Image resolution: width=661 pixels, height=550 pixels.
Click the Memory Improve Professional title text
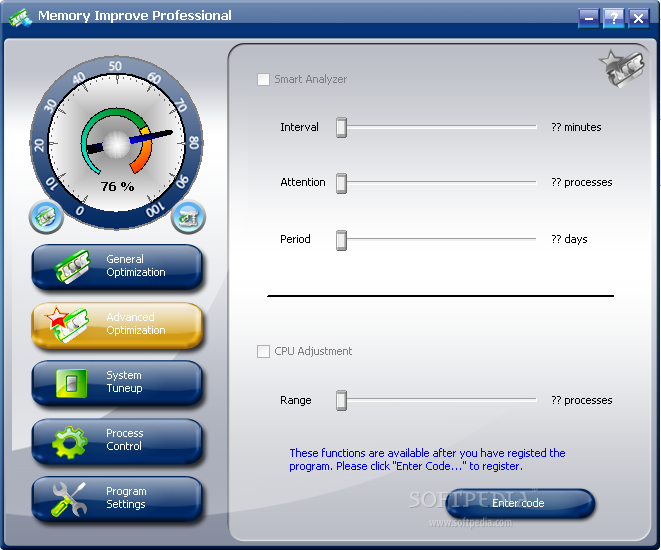coord(135,16)
